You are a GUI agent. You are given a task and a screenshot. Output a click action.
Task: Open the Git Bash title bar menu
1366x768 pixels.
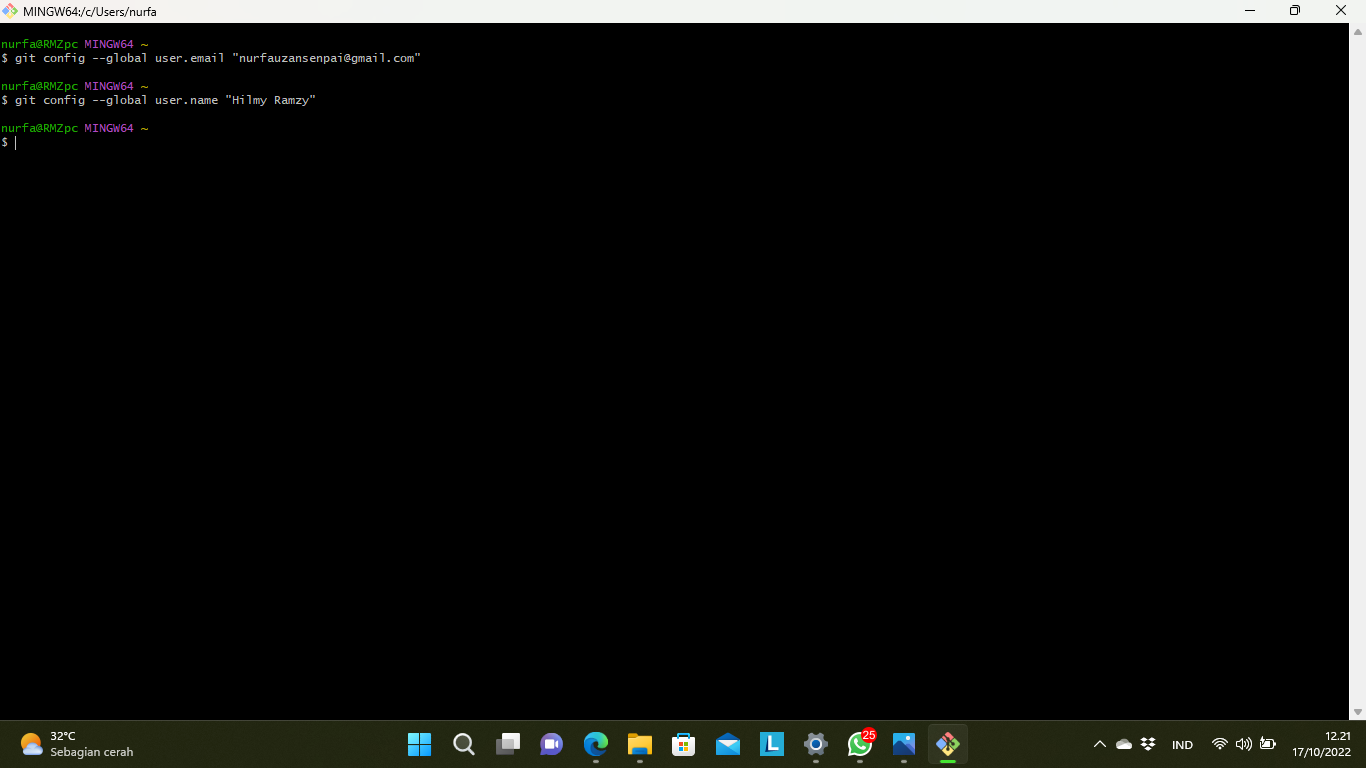(11, 11)
